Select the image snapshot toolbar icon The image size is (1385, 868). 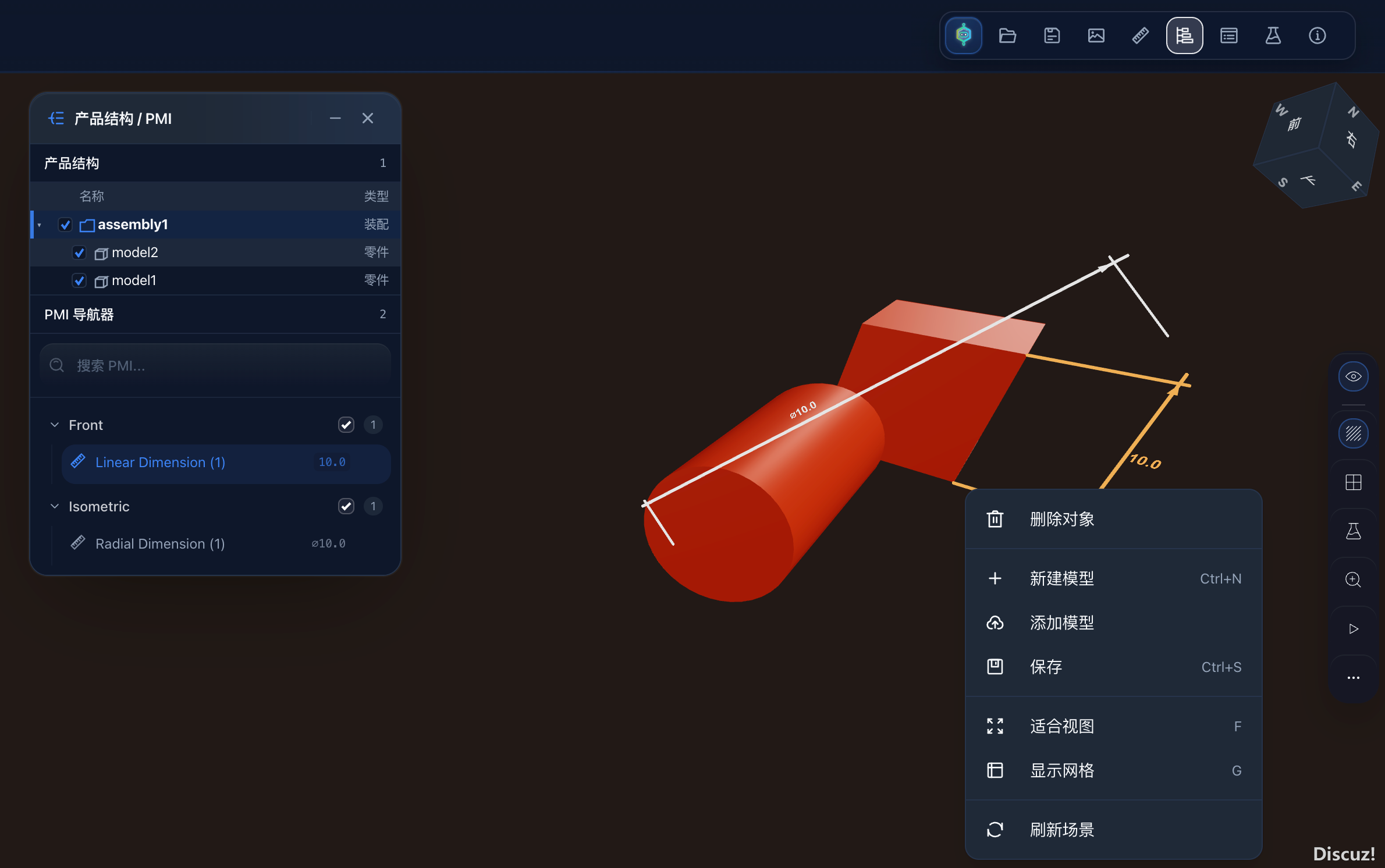[x=1096, y=36]
